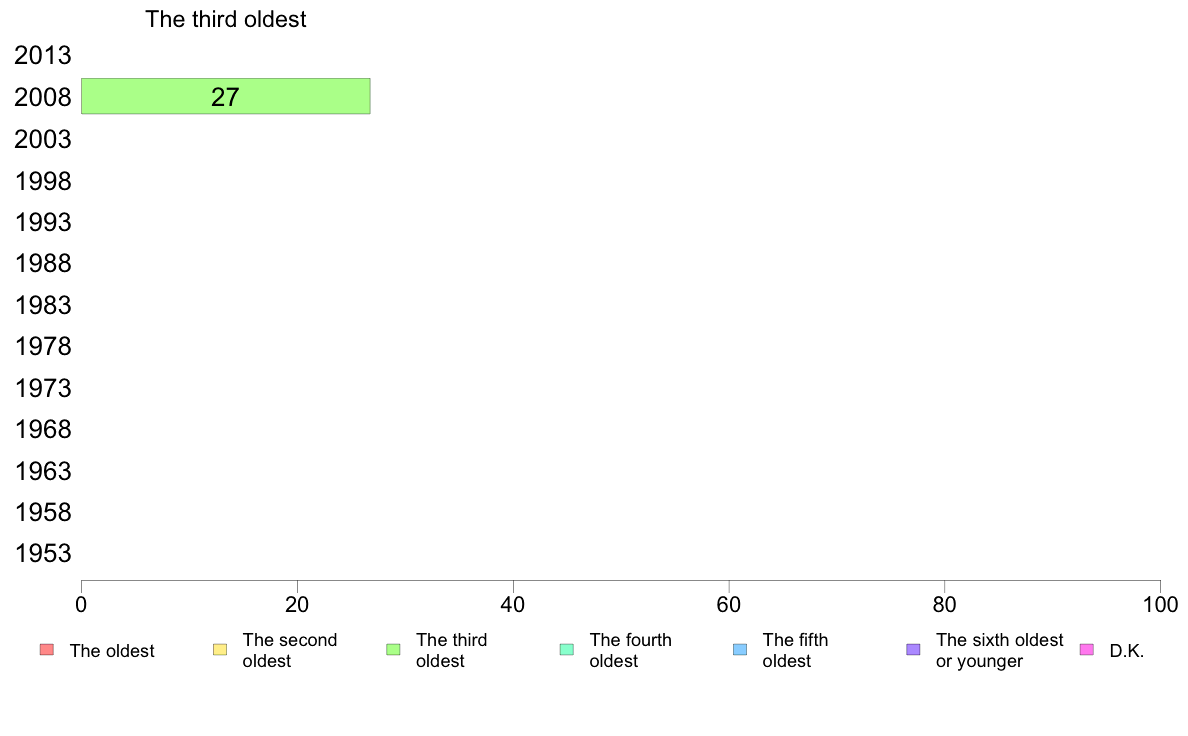Click the purple 'The sixth oldest or younger' swatch
Screen dimensions: 1188x736
point(914,650)
